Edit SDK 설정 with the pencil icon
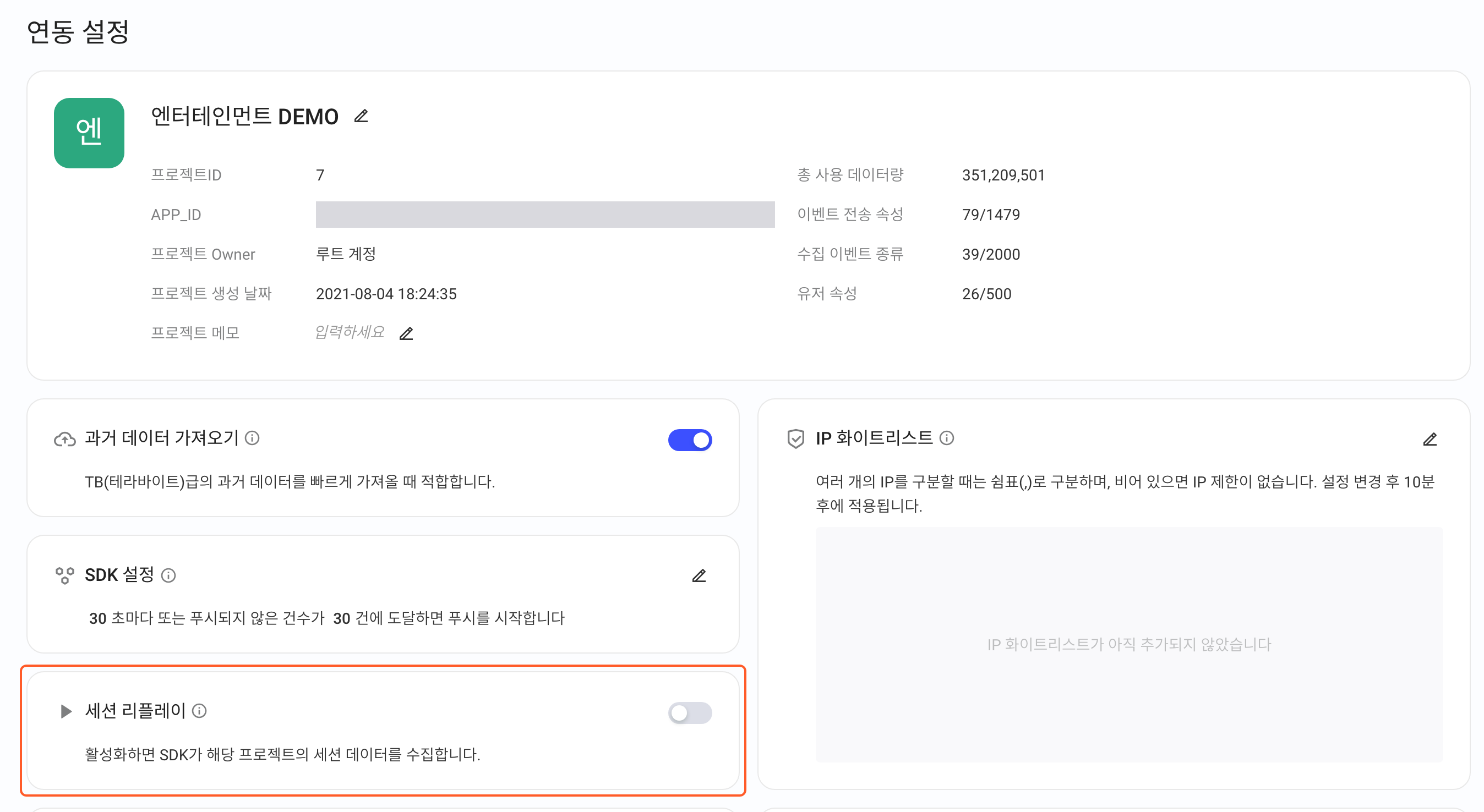The width and height of the screenshot is (1484, 812). [x=699, y=576]
